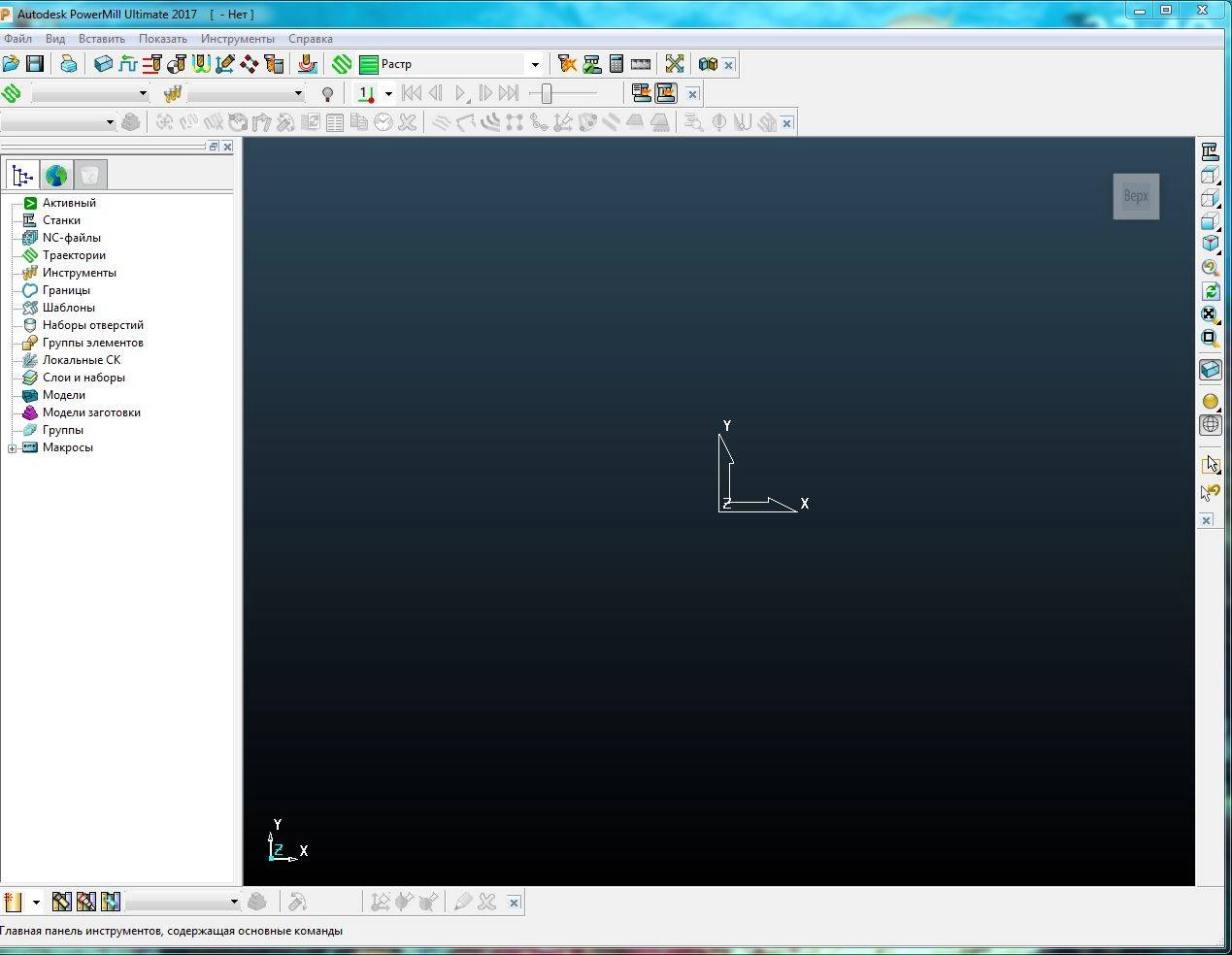Open the Справка menu
This screenshot has width=1232, height=955.
click(311, 39)
